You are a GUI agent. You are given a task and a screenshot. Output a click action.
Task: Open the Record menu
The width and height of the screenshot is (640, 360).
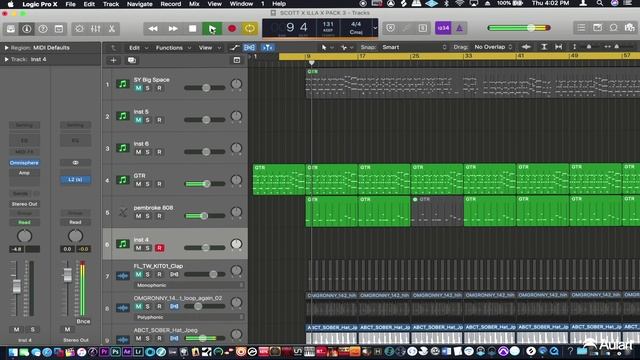click(x=171, y=4)
